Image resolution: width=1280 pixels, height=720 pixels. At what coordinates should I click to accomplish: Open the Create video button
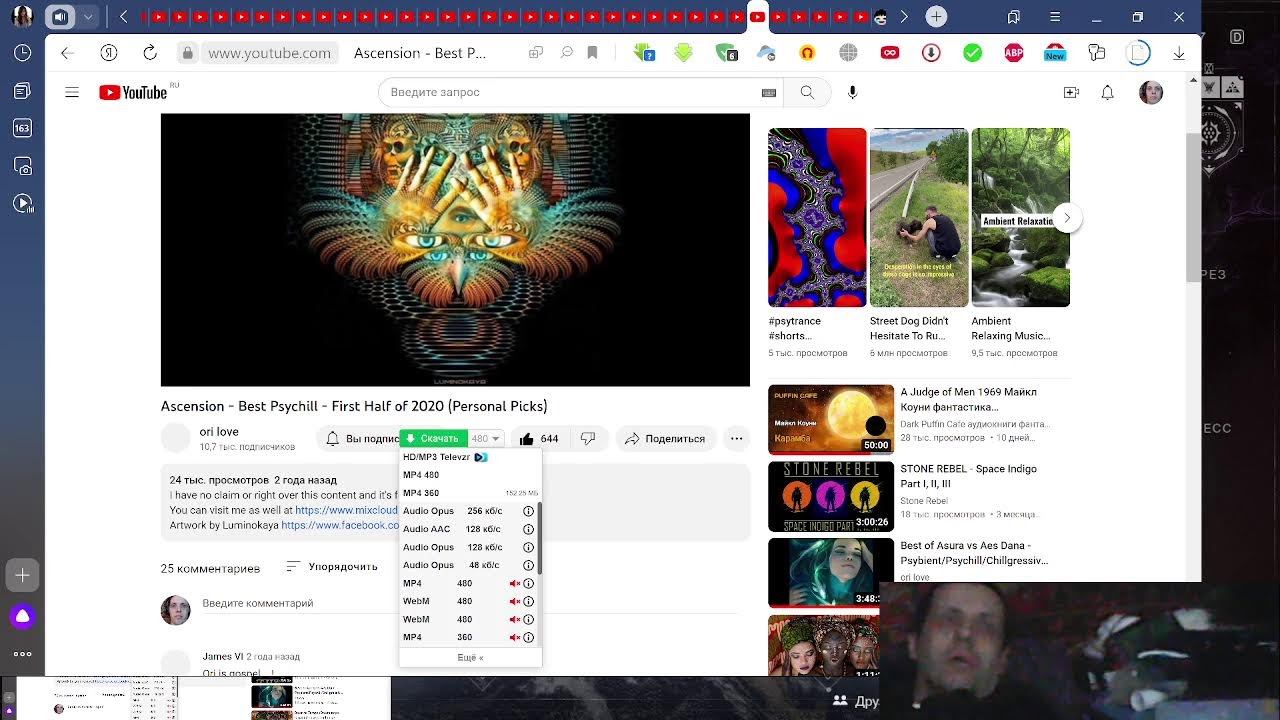coord(1071,92)
